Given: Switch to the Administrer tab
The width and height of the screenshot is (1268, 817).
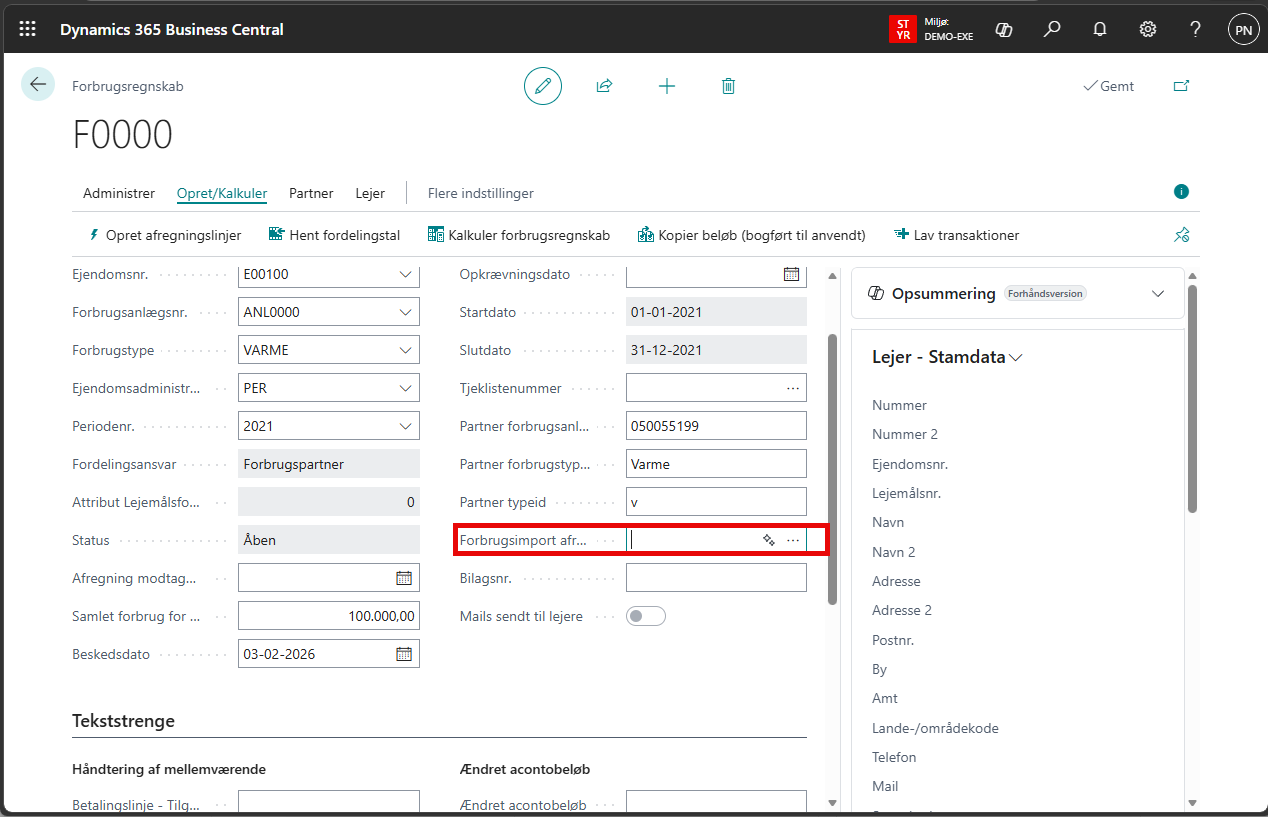Looking at the screenshot, I should click(x=119, y=193).
